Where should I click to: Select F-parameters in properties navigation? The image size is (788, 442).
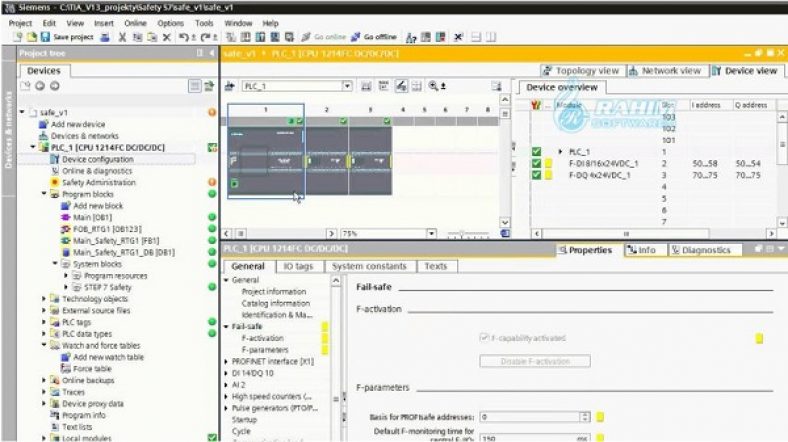[x=265, y=350]
